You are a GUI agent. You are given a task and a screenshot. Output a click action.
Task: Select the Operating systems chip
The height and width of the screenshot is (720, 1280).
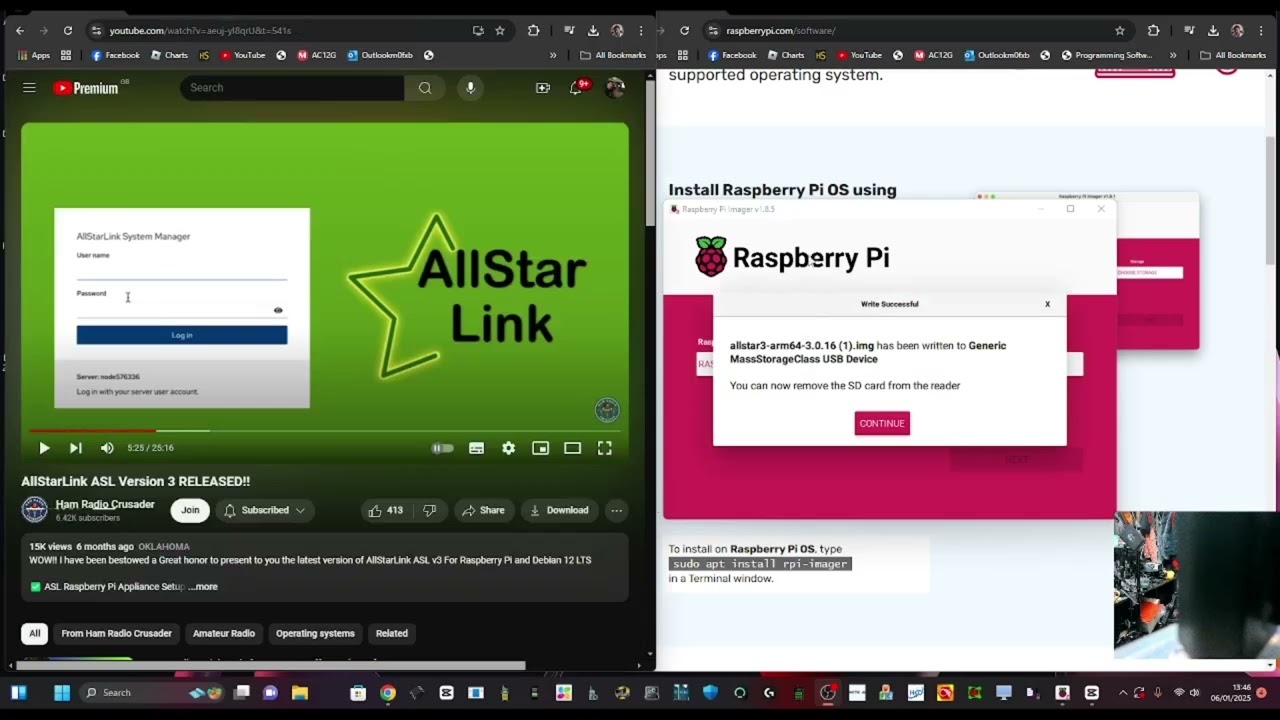coord(315,633)
